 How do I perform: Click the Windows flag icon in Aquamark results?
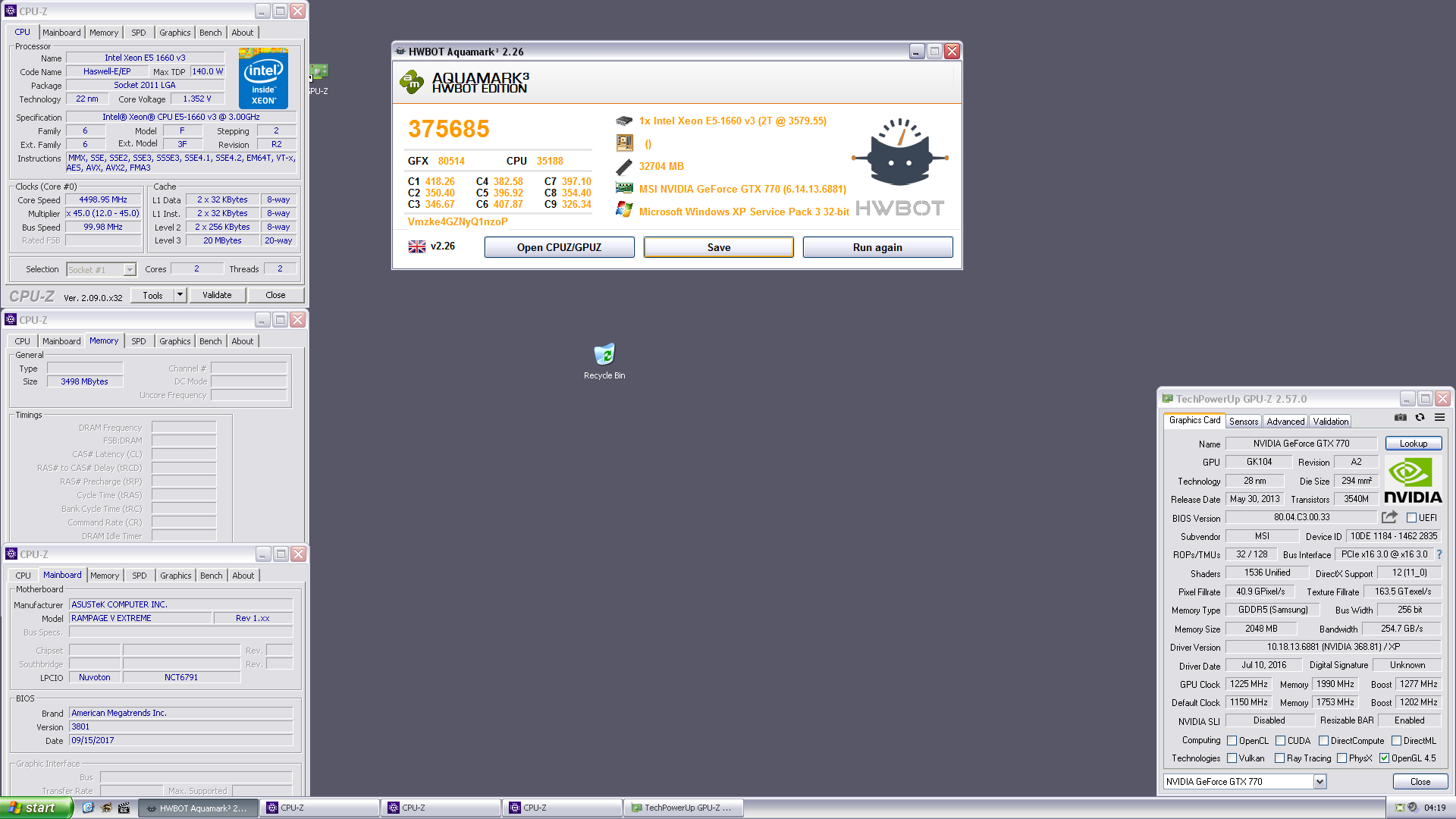(x=624, y=210)
